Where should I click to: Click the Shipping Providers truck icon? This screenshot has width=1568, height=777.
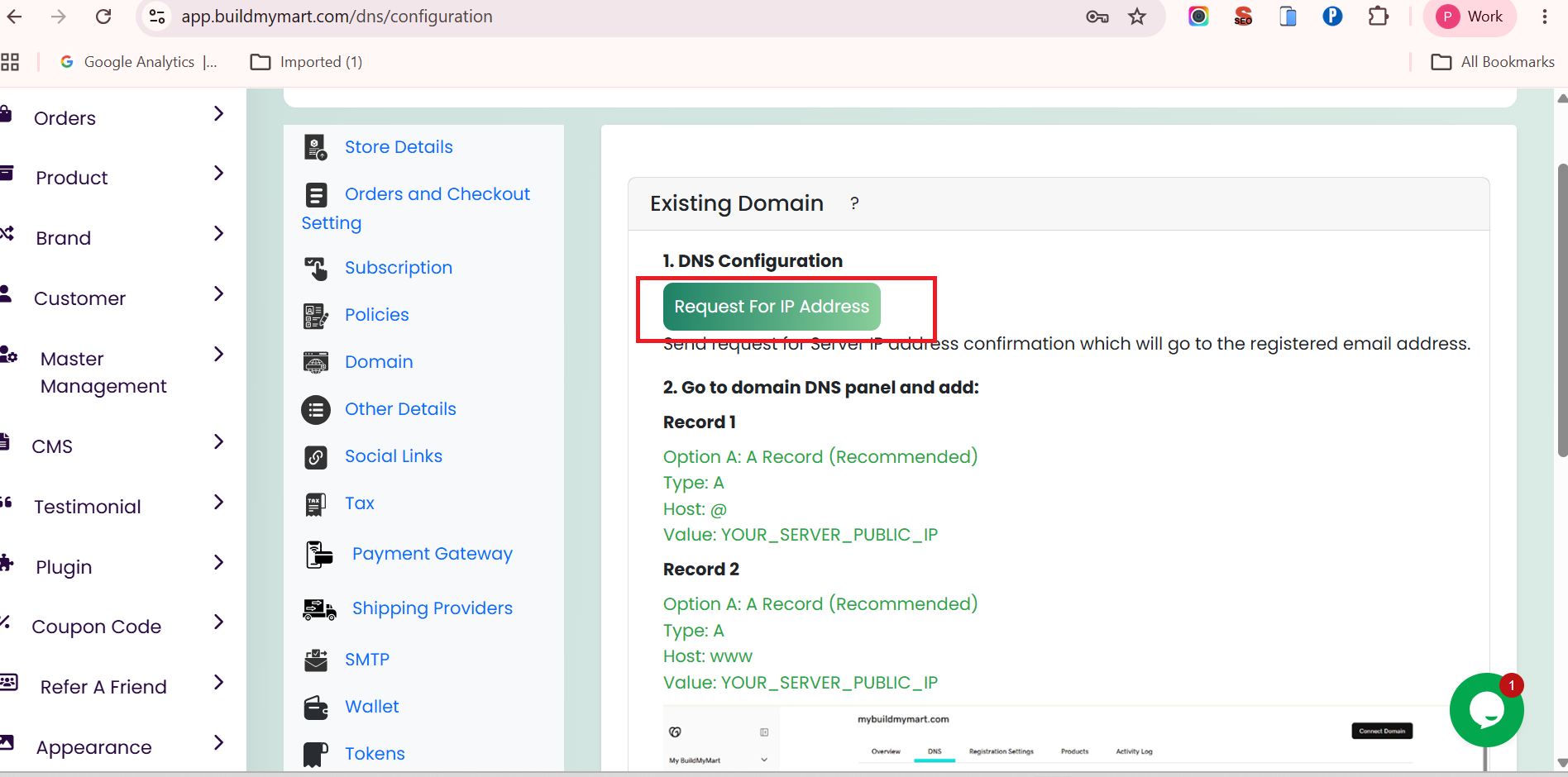tap(320, 609)
